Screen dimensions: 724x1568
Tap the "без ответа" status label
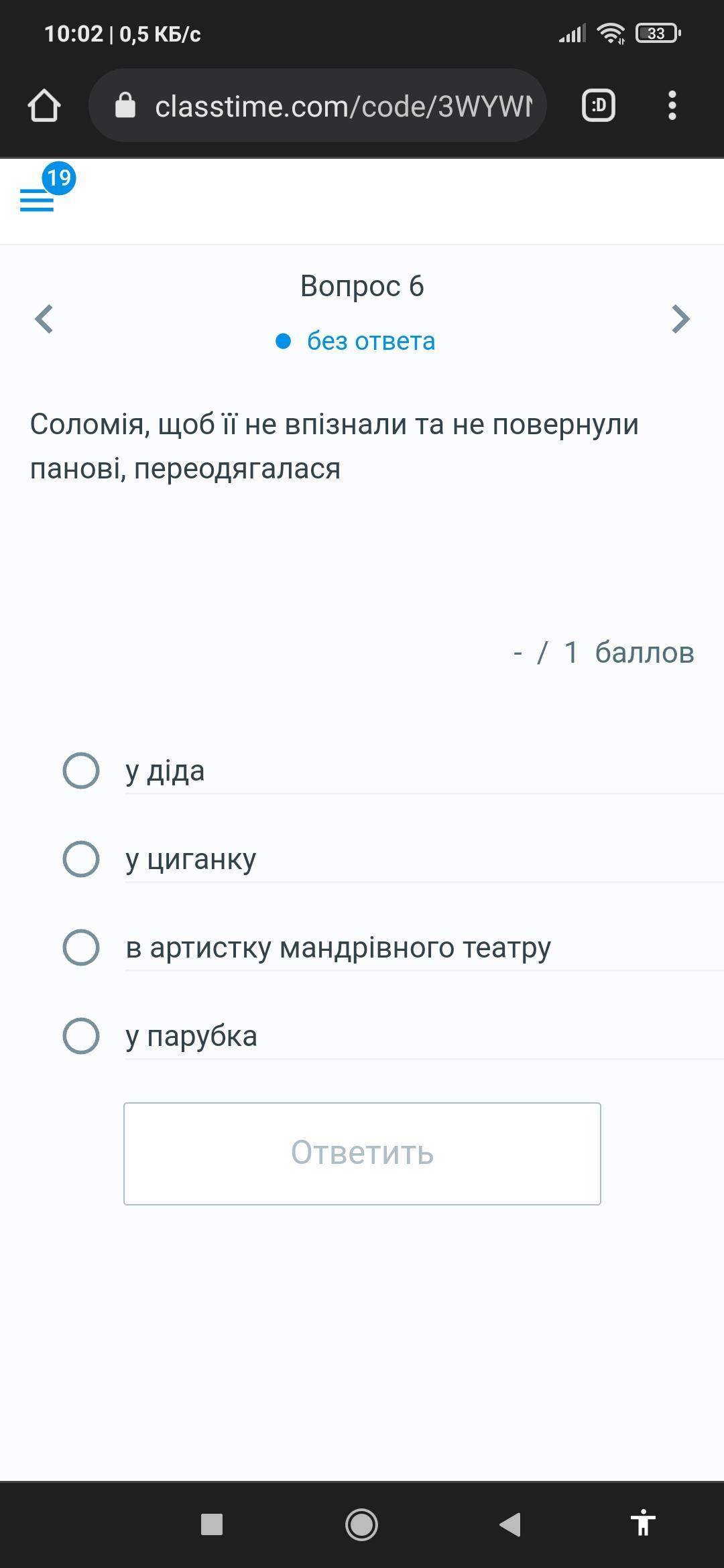370,341
